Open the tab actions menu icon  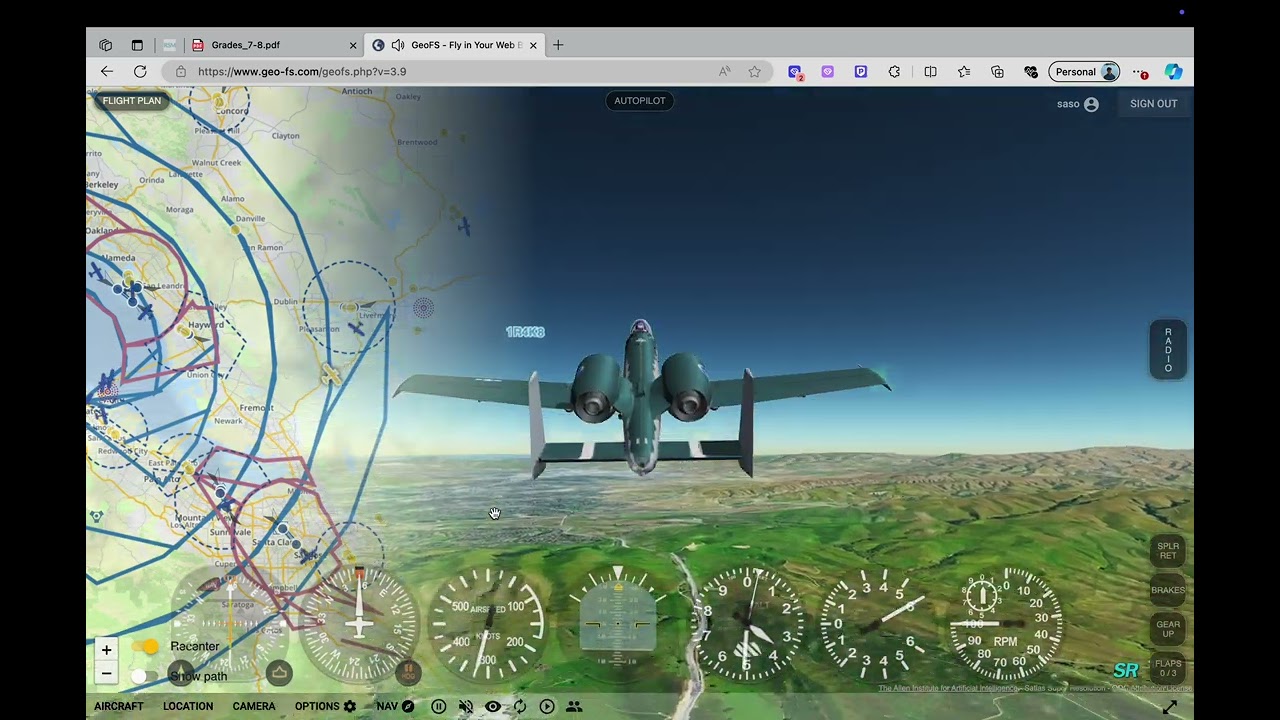point(137,45)
